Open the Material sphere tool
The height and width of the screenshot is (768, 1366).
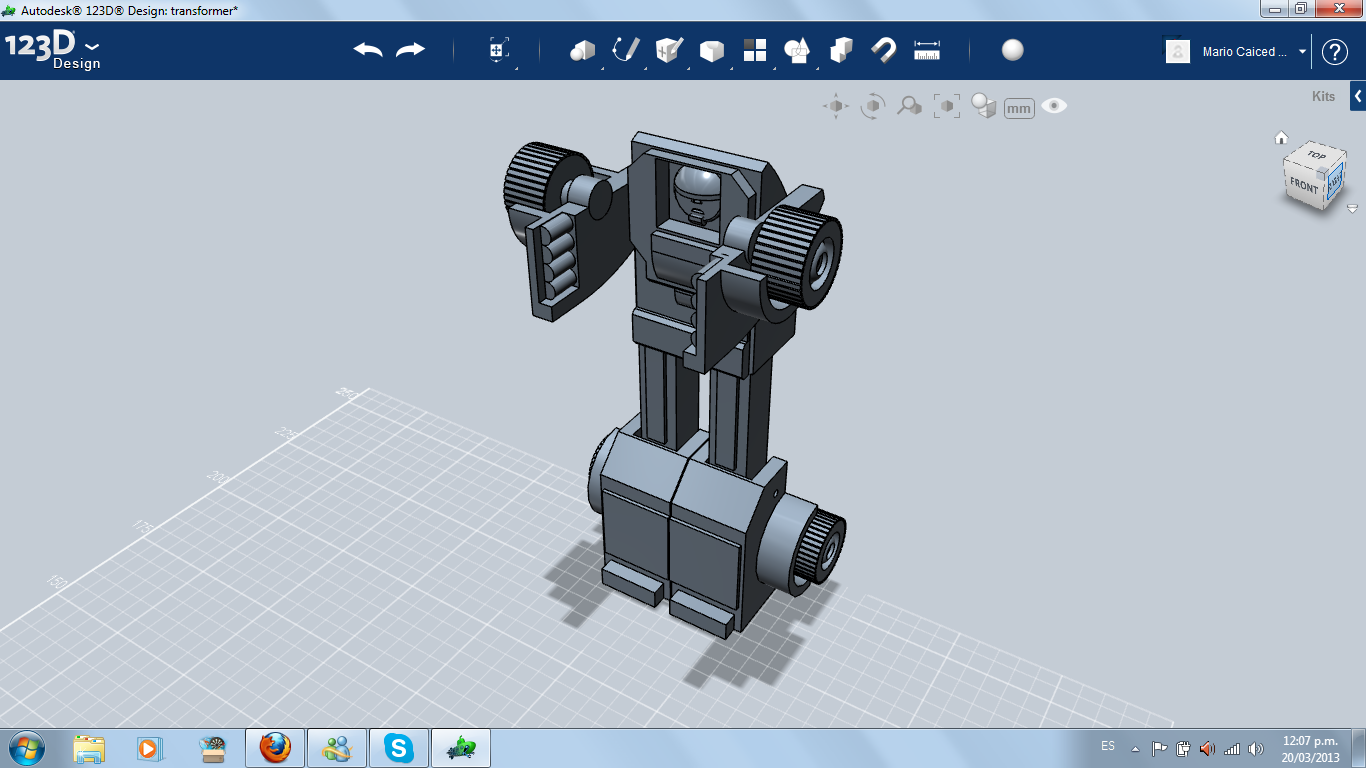(x=1013, y=50)
